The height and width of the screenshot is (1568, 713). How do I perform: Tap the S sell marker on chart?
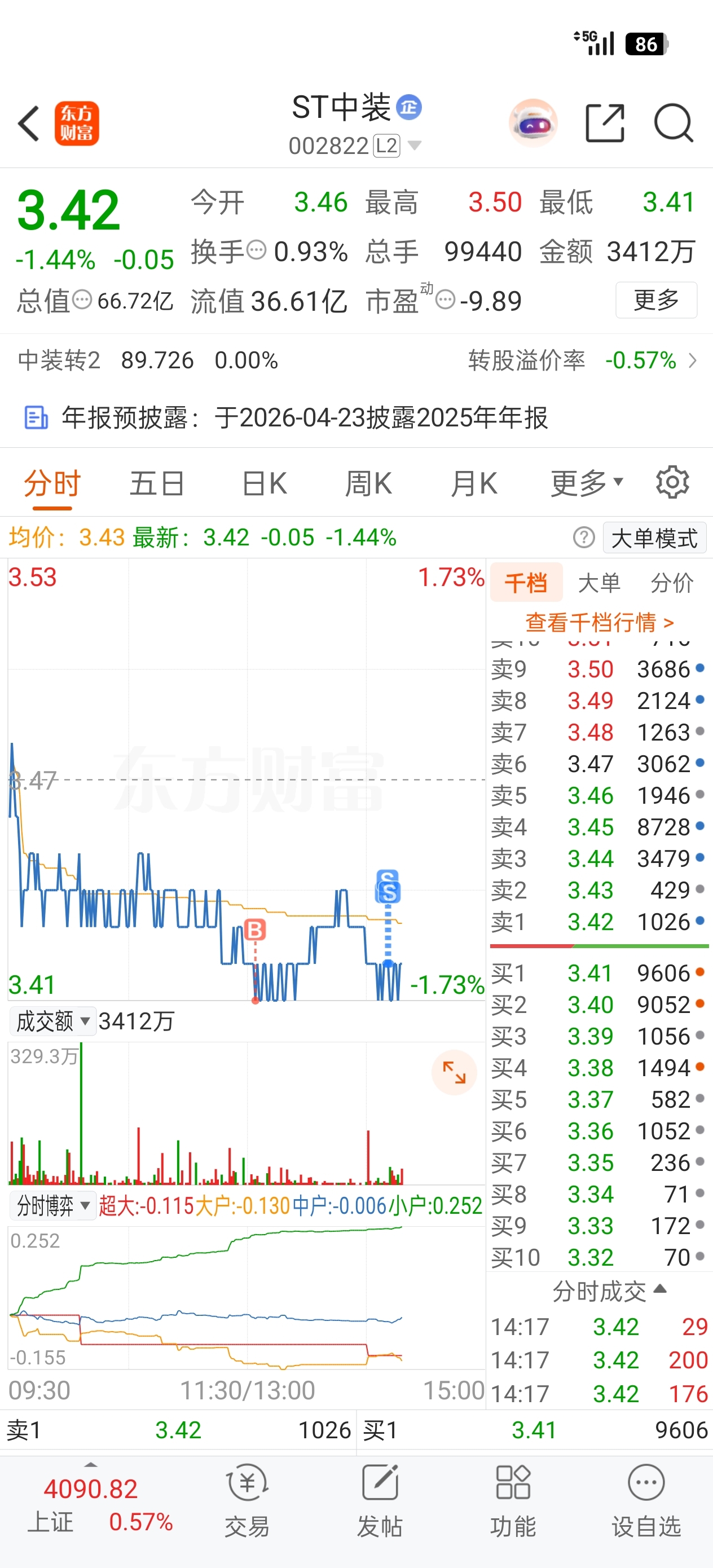tap(389, 892)
